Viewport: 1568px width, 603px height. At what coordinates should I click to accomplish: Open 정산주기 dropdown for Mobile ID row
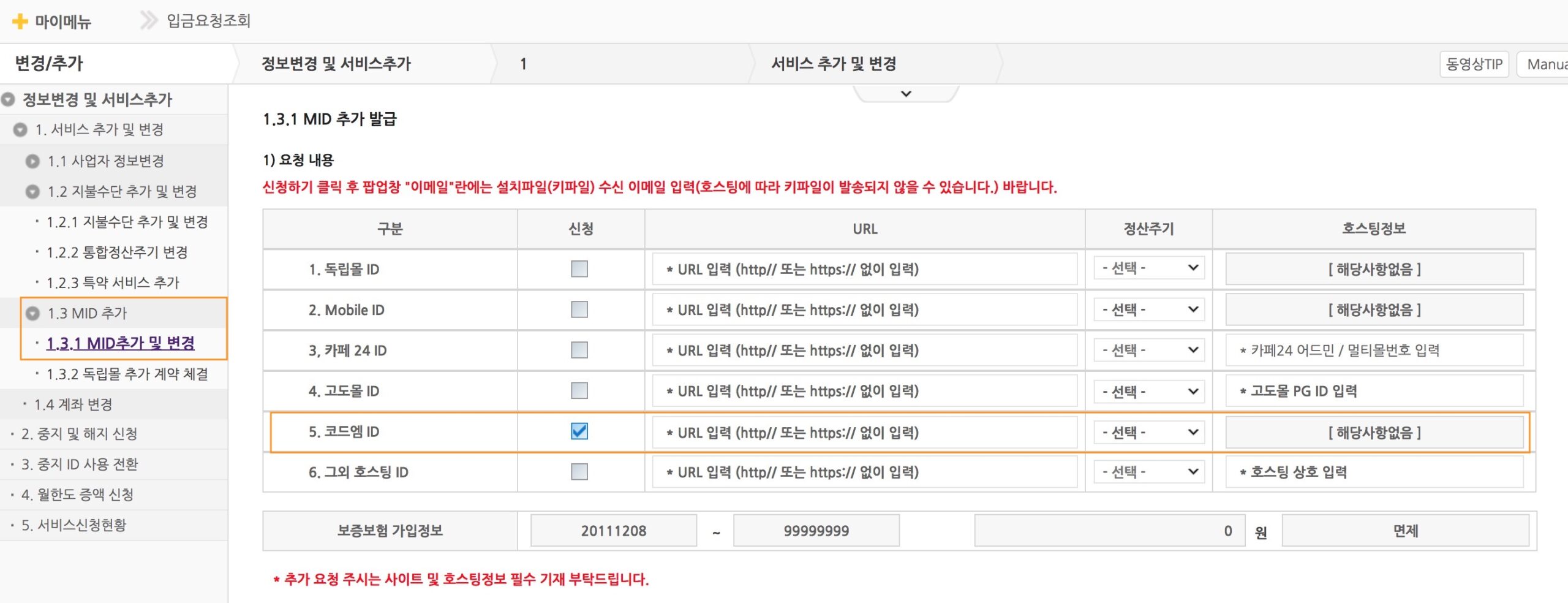coord(1150,309)
